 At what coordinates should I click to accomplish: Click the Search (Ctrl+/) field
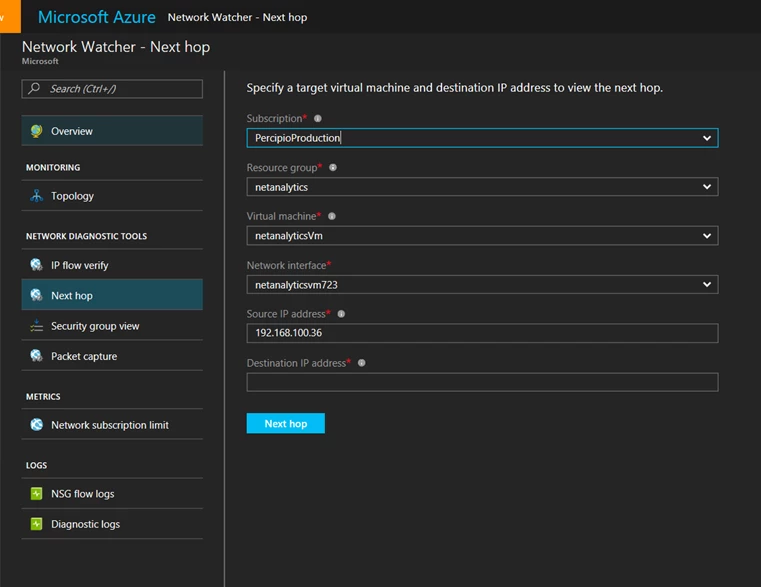click(x=112, y=89)
